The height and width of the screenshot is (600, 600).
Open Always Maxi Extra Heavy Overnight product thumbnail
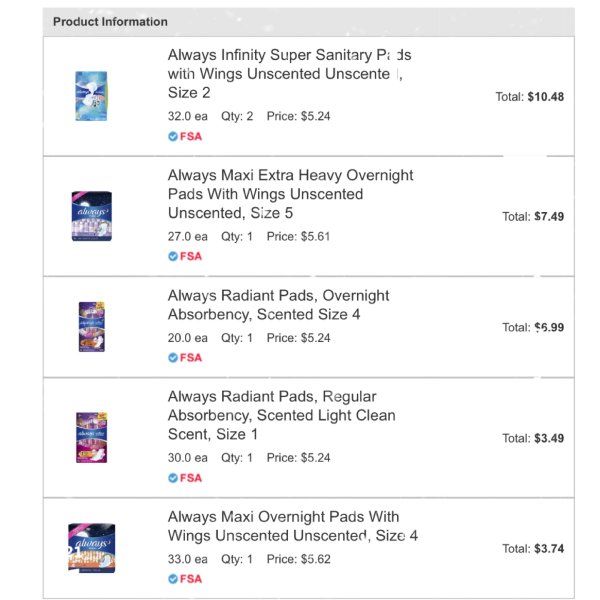tap(92, 216)
